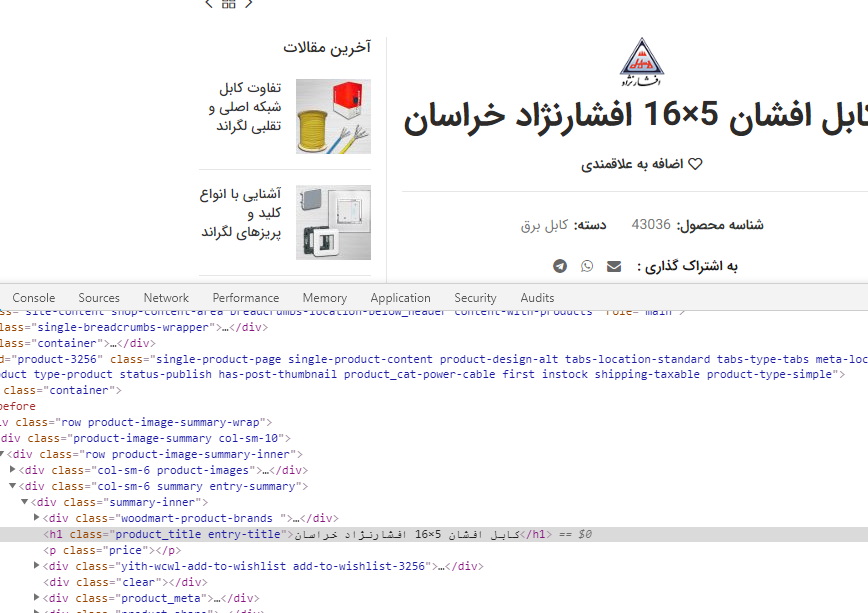Click the 'شناسه محصول:' label

(x=720, y=225)
